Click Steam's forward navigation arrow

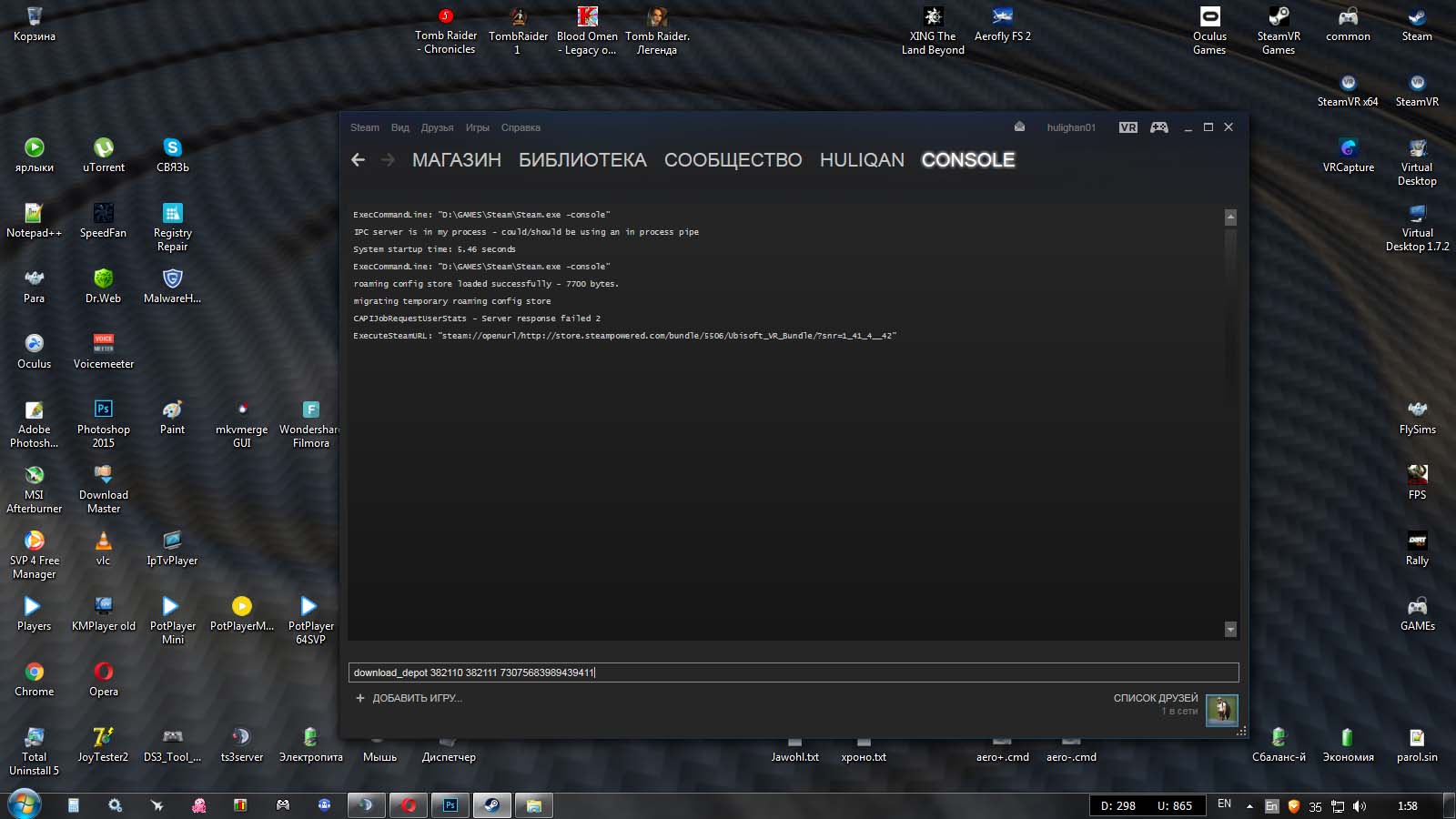point(389,160)
